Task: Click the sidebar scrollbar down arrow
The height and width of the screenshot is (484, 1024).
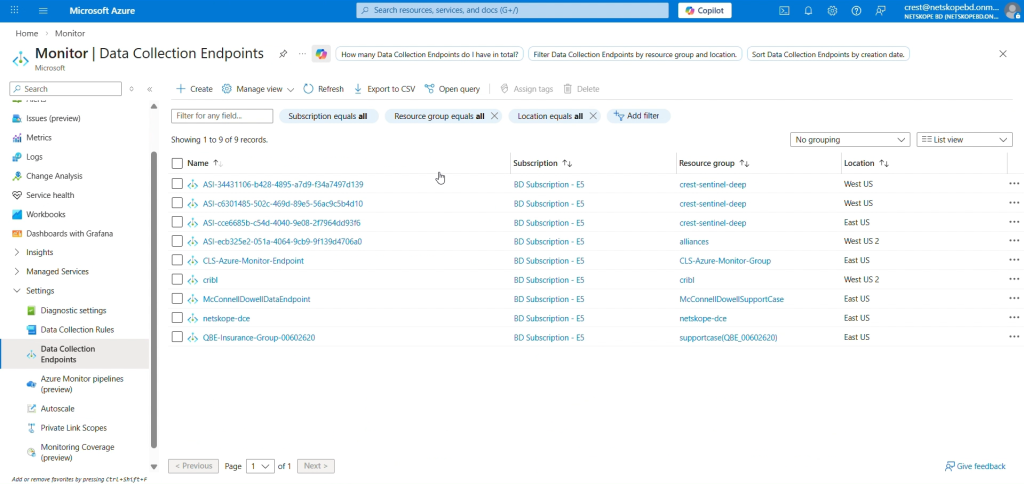Action: [x=154, y=467]
